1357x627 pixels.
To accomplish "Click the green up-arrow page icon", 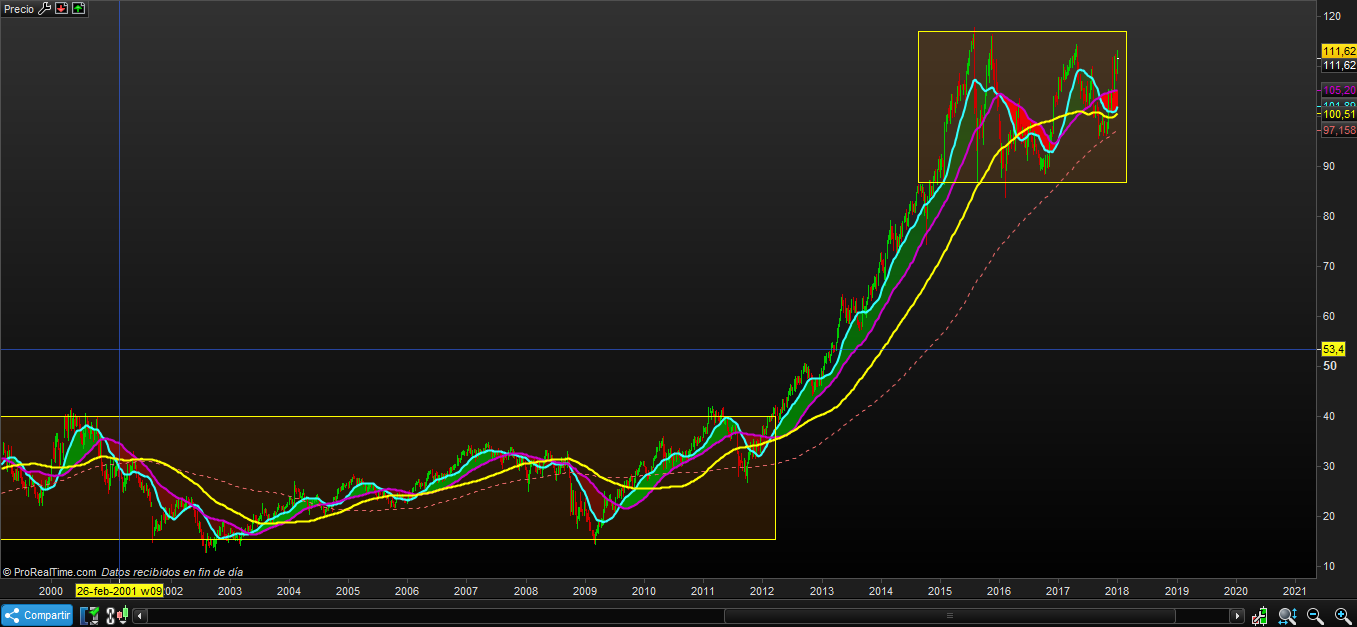I will point(78,8).
